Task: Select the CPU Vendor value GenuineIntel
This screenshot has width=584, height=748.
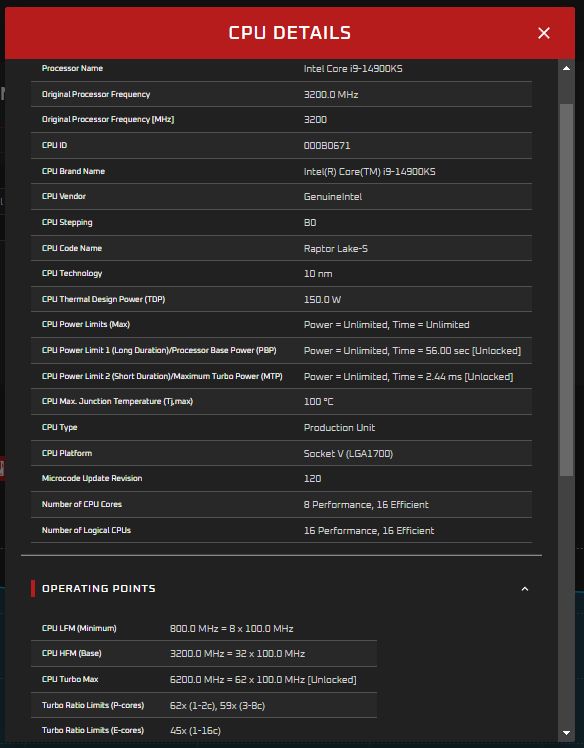Action: tap(333, 197)
